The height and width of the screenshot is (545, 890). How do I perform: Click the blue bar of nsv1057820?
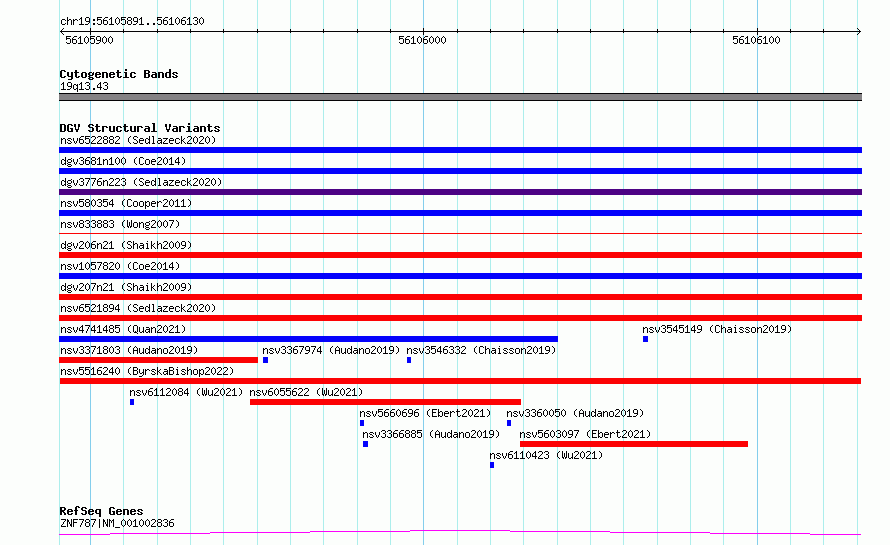460,276
